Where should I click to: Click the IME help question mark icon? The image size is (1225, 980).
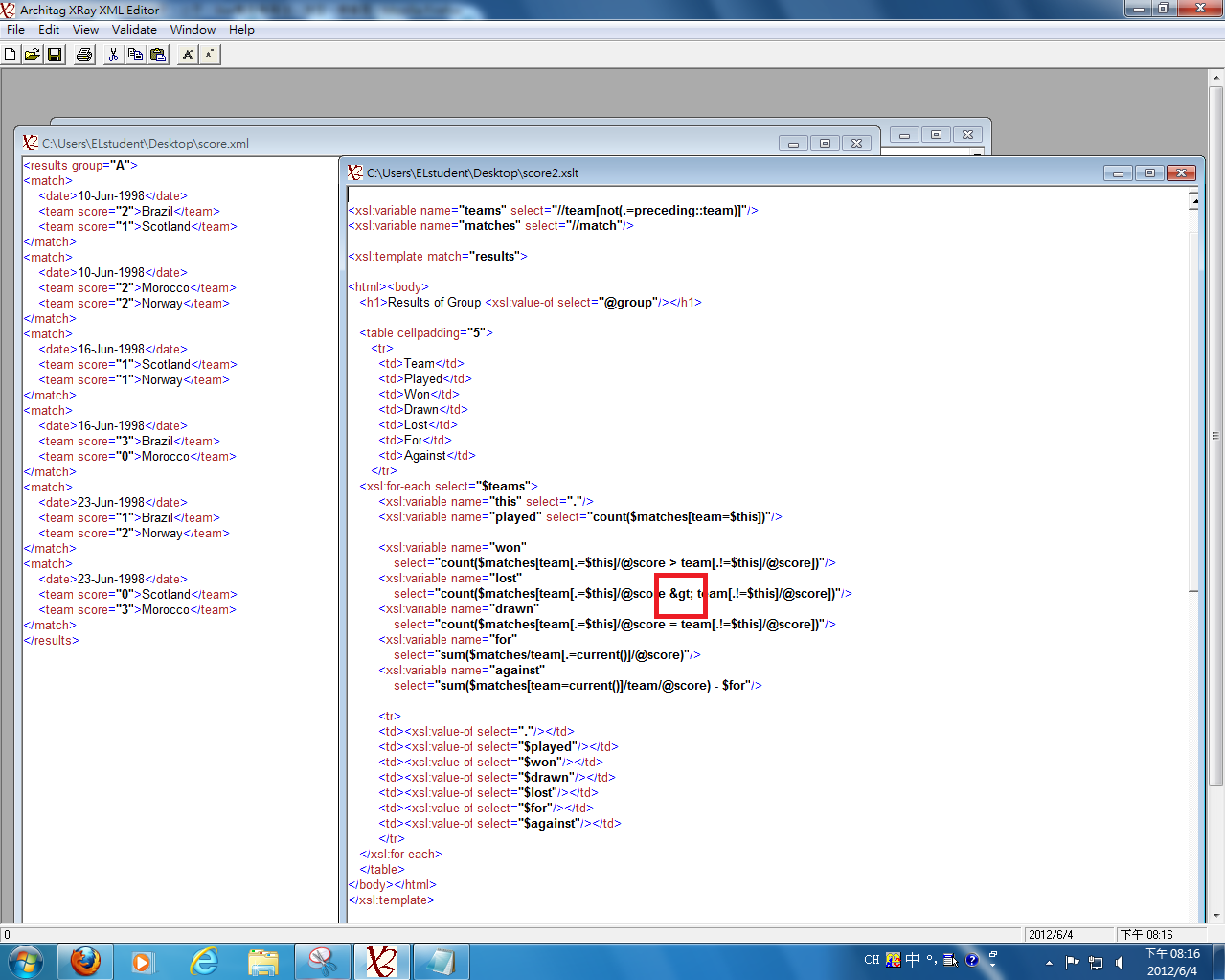click(972, 960)
